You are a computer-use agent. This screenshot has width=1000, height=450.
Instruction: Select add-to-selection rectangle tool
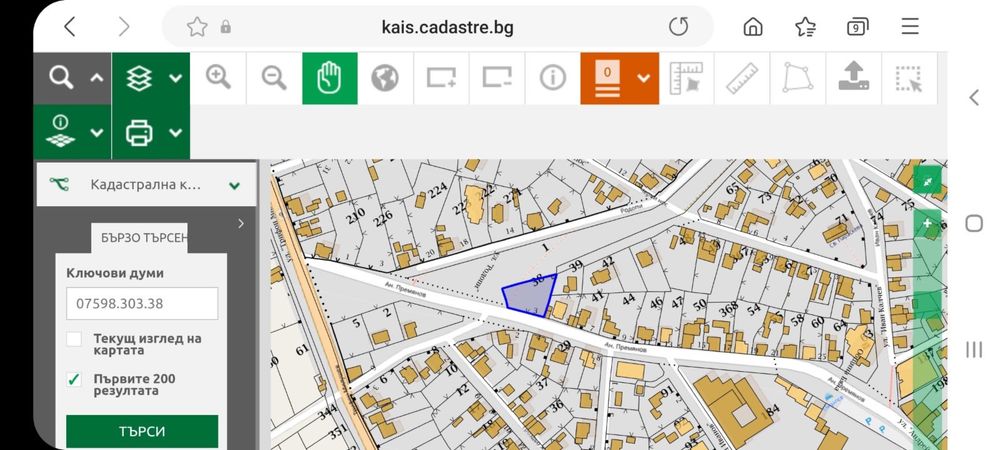click(441, 78)
